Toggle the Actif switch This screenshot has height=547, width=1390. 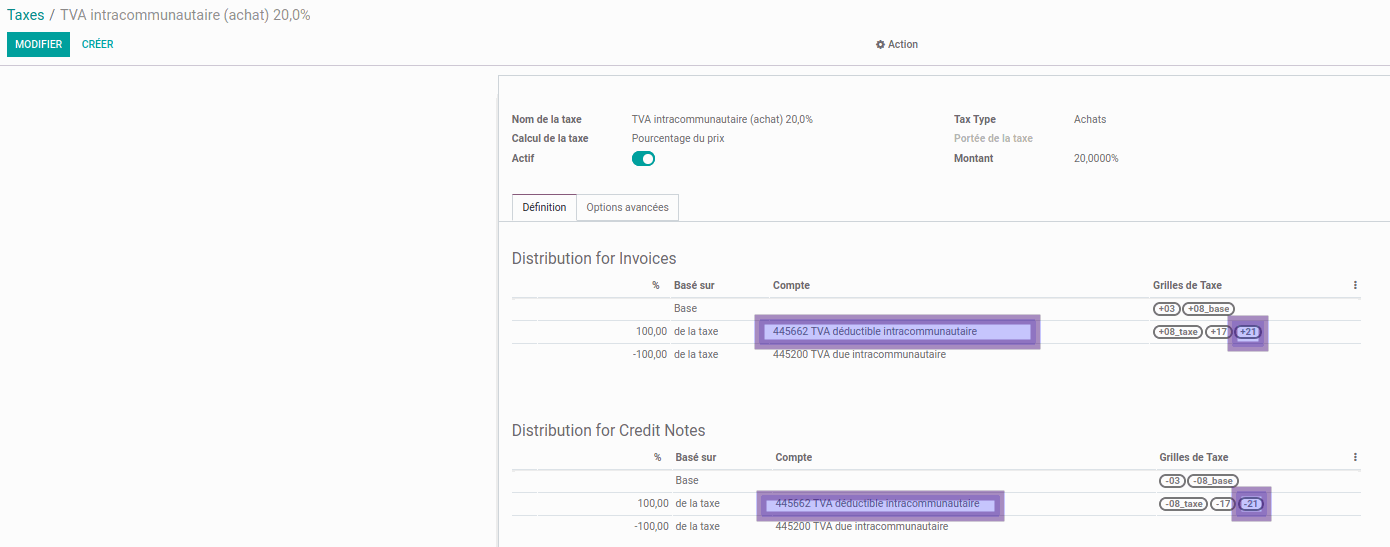click(x=643, y=159)
